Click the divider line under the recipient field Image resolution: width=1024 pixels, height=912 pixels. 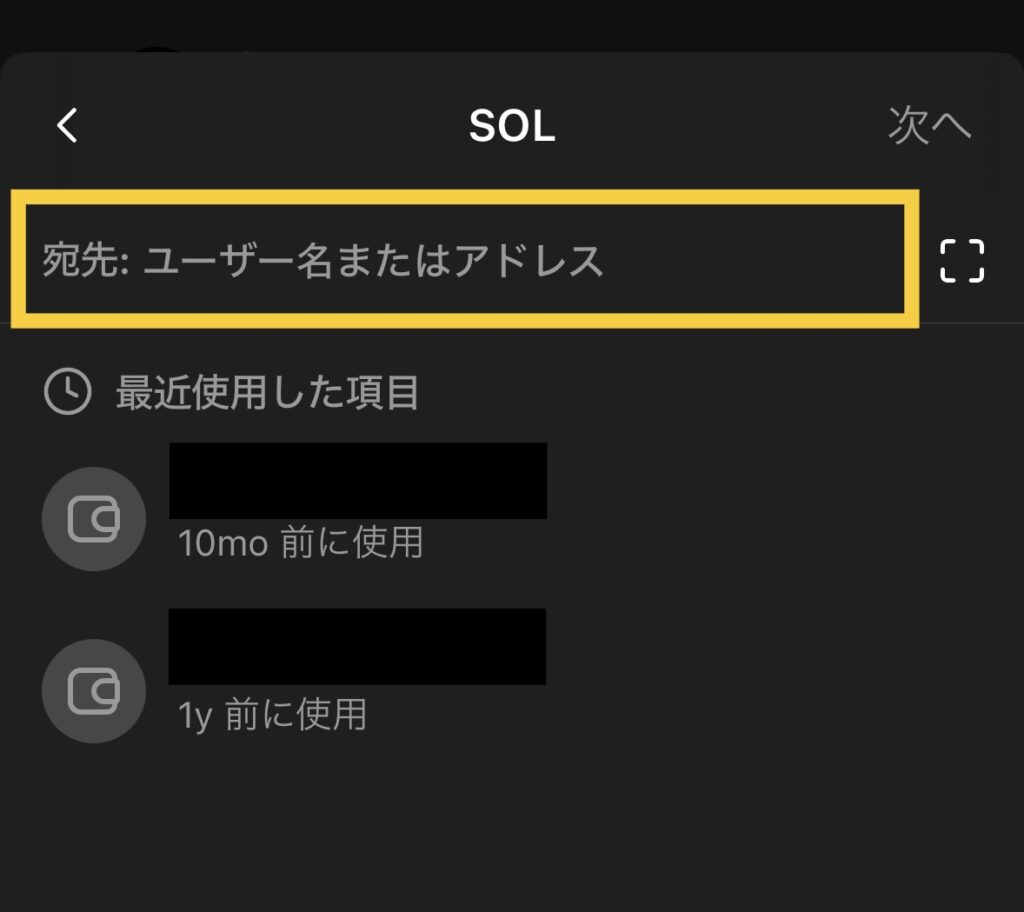click(x=970, y=323)
